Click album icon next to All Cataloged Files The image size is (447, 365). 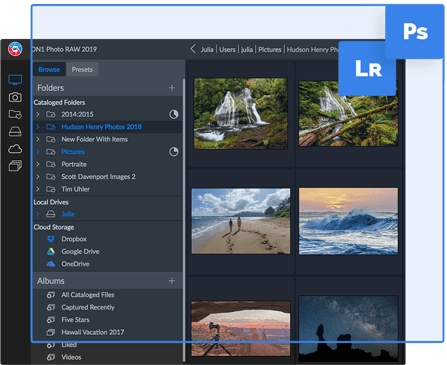(51, 295)
